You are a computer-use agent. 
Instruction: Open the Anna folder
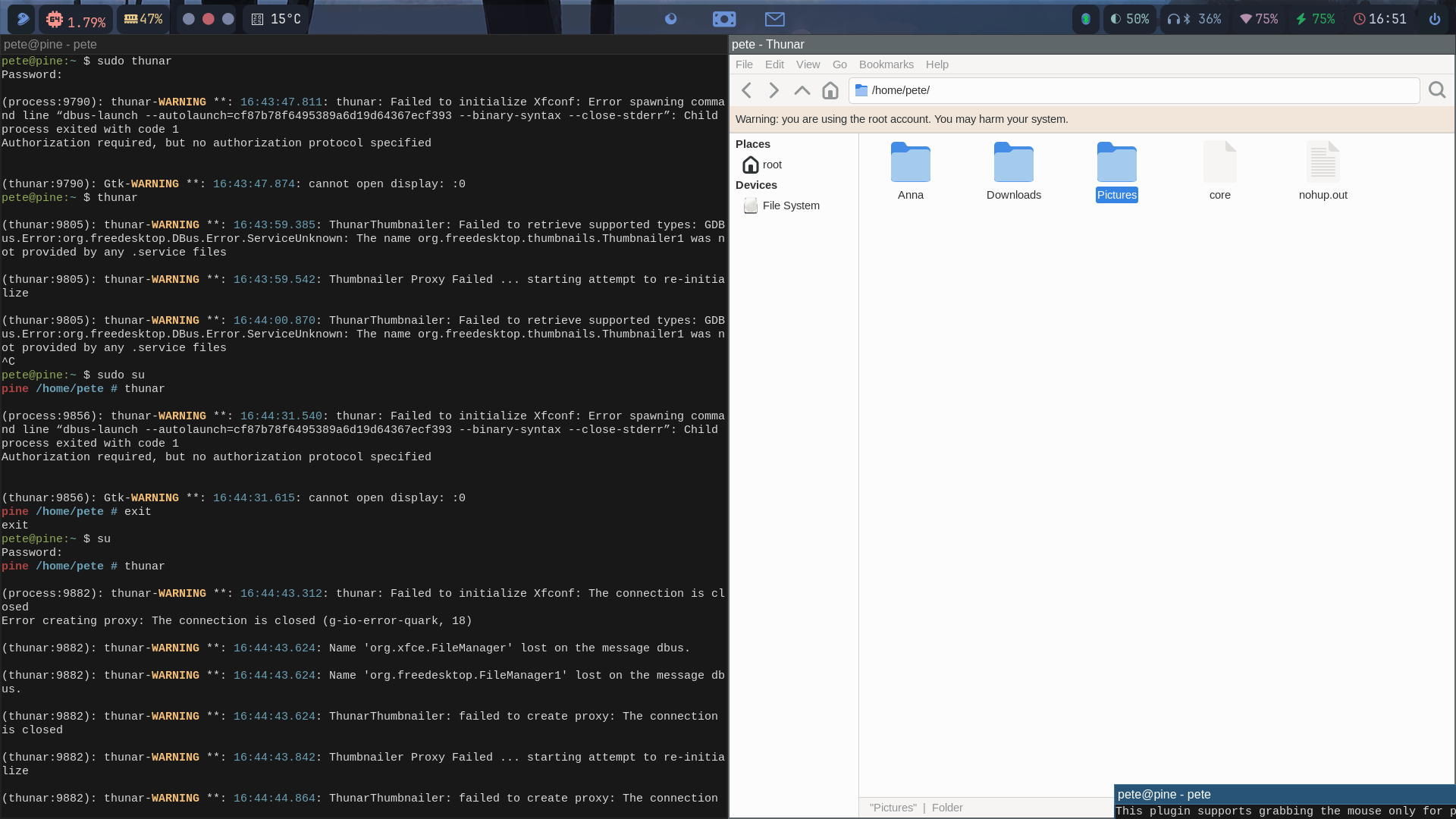point(910,163)
